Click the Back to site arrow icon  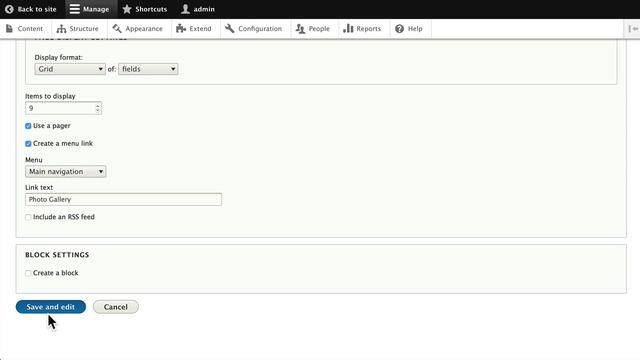pyautogui.click(x=9, y=9)
